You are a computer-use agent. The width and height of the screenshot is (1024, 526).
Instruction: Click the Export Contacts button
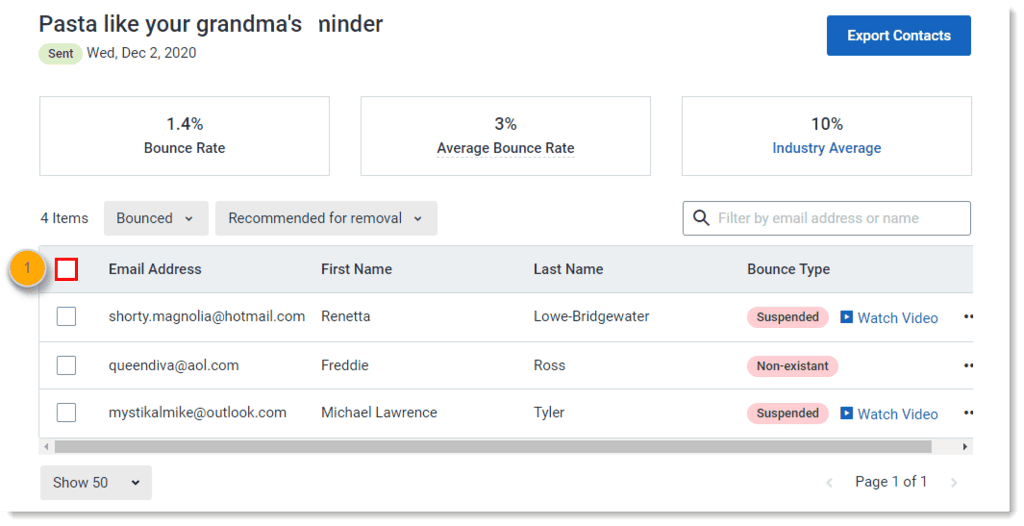[x=898, y=36]
